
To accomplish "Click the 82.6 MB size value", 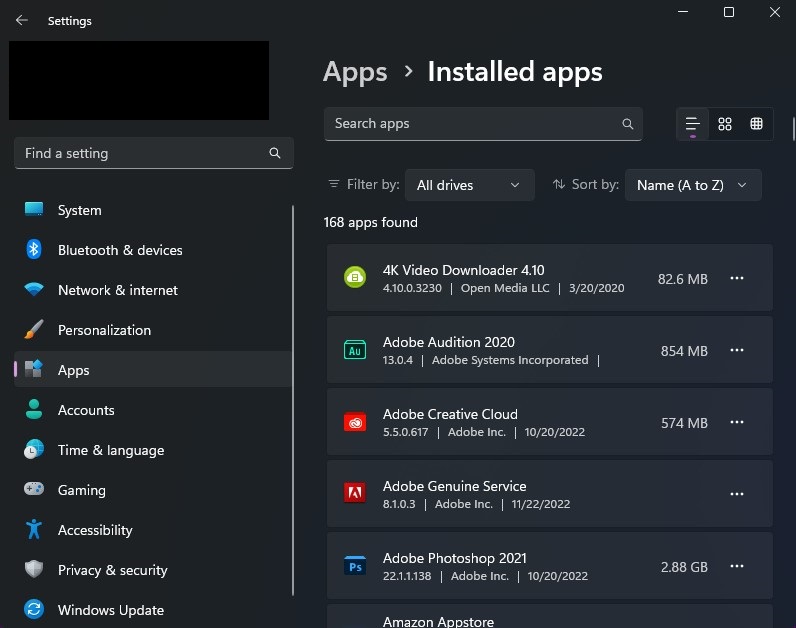I will point(683,279).
